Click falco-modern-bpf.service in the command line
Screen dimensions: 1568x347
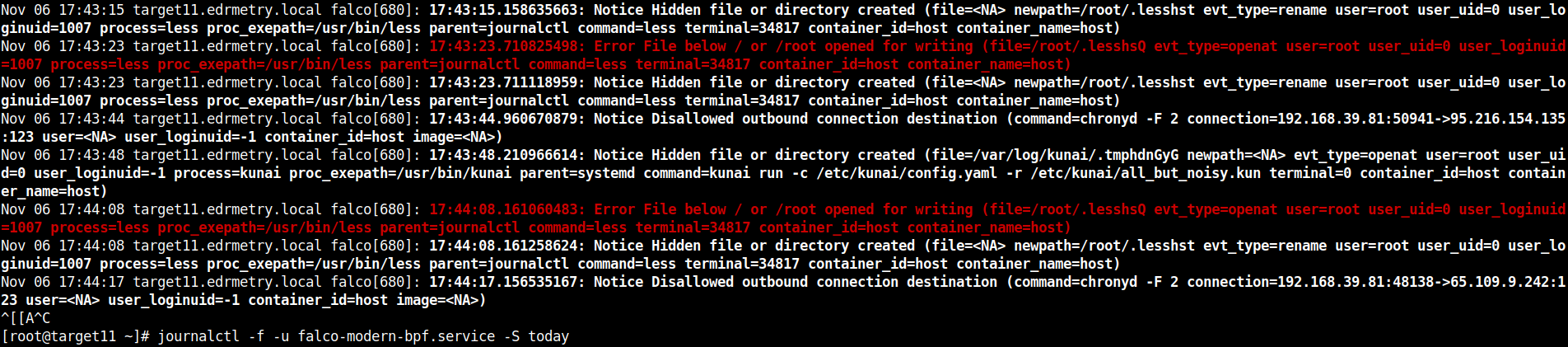396,336
